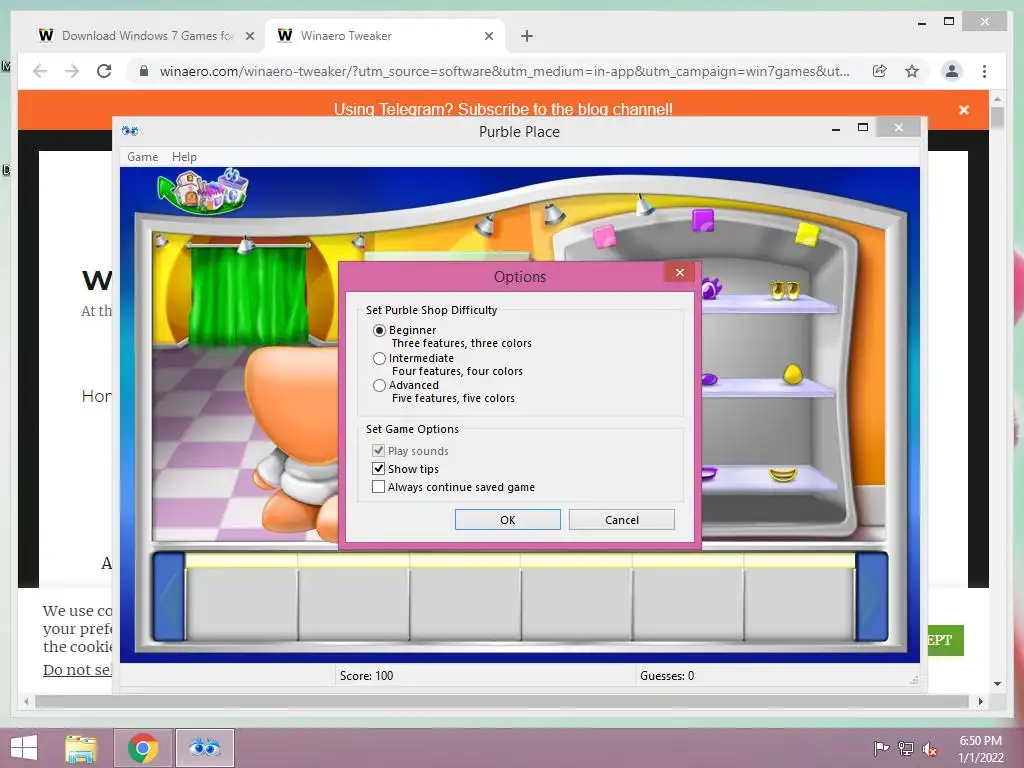Open the Game menu in Purble Place
This screenshot has height=768, width=1024.
click(x=142, y=157)
